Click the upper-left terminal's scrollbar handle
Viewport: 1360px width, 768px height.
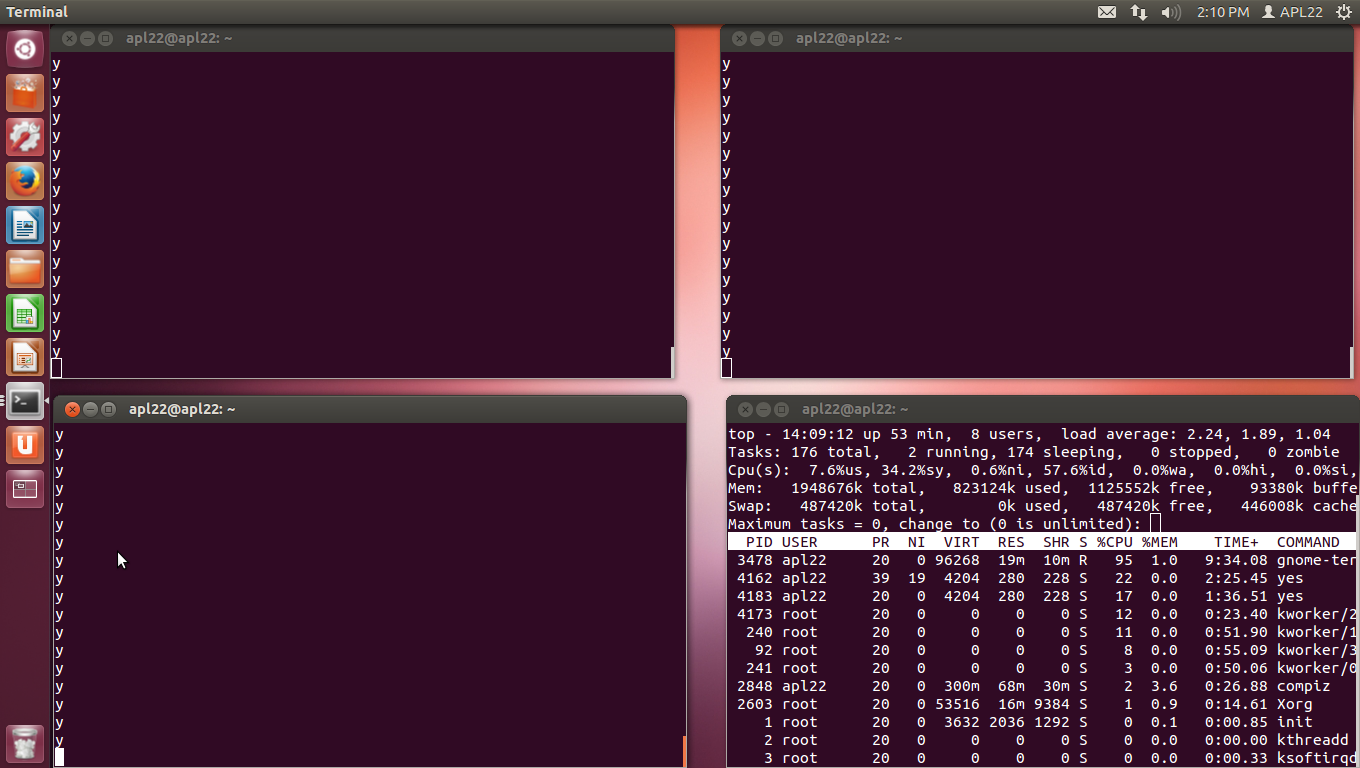(x=672, y=362)
